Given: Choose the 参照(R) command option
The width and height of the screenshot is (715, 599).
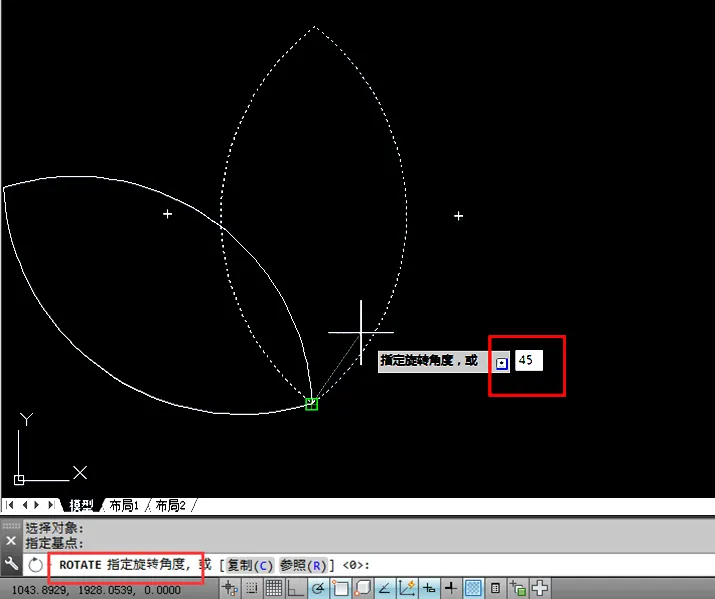Looking at the screenshot, I should click(305, 565).
